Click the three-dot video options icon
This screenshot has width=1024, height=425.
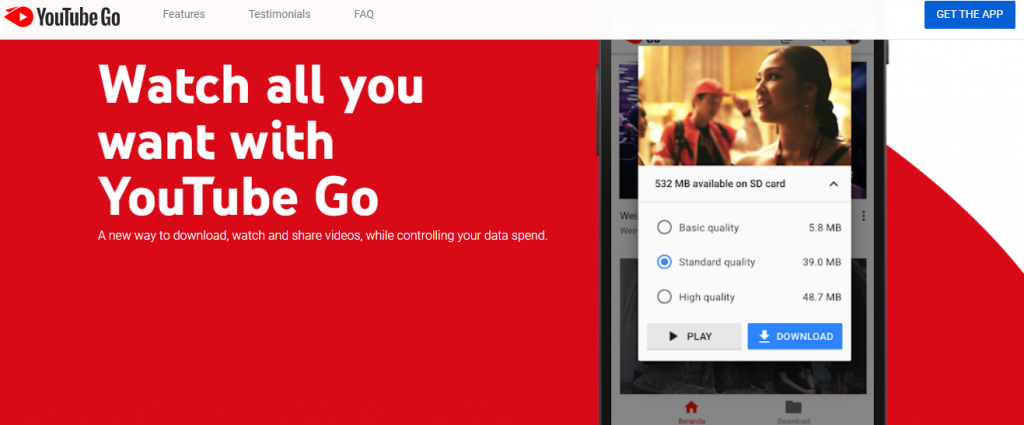[x=863, y=216]
